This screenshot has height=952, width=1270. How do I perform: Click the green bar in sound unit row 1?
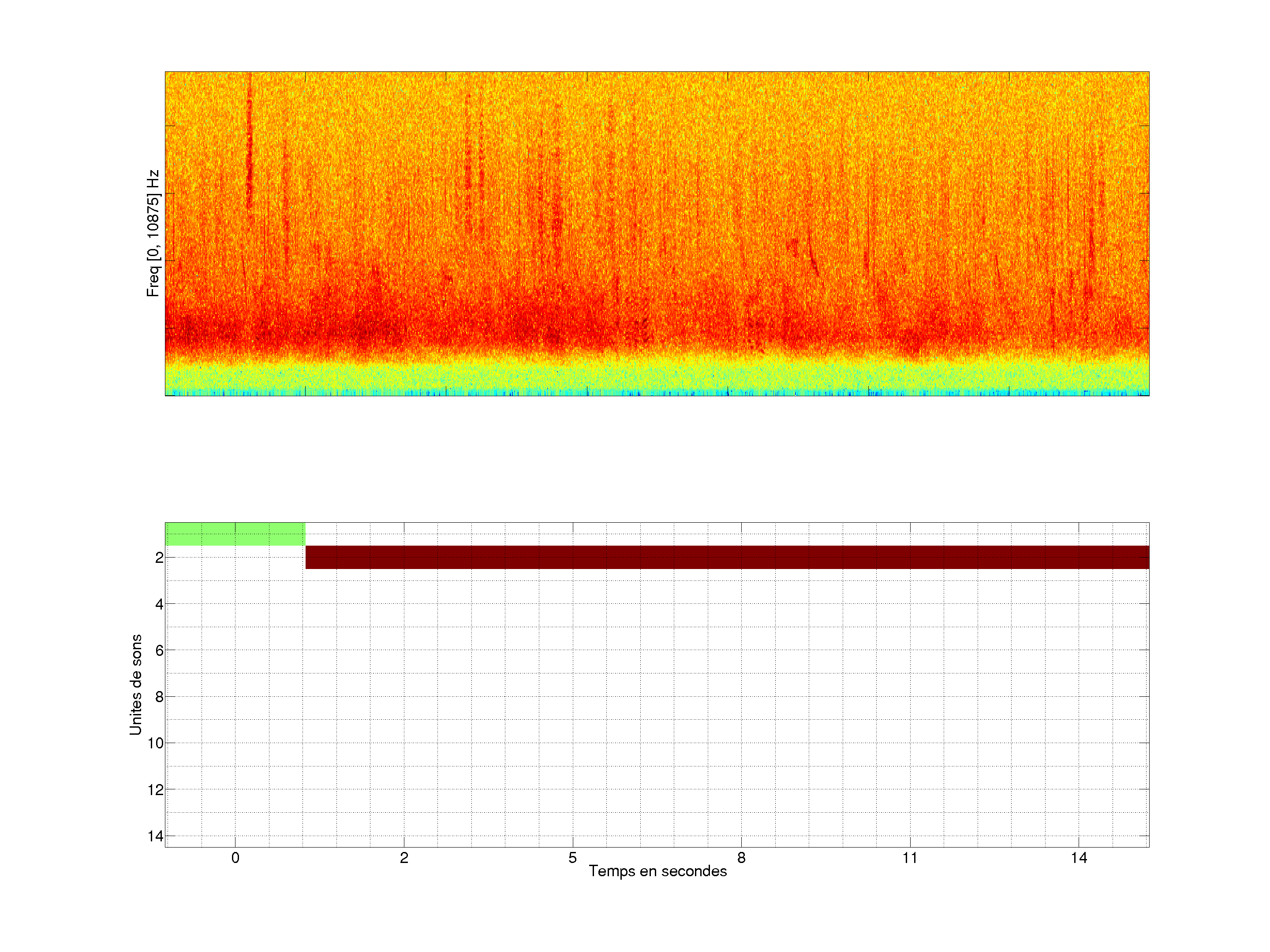point(235,534)
